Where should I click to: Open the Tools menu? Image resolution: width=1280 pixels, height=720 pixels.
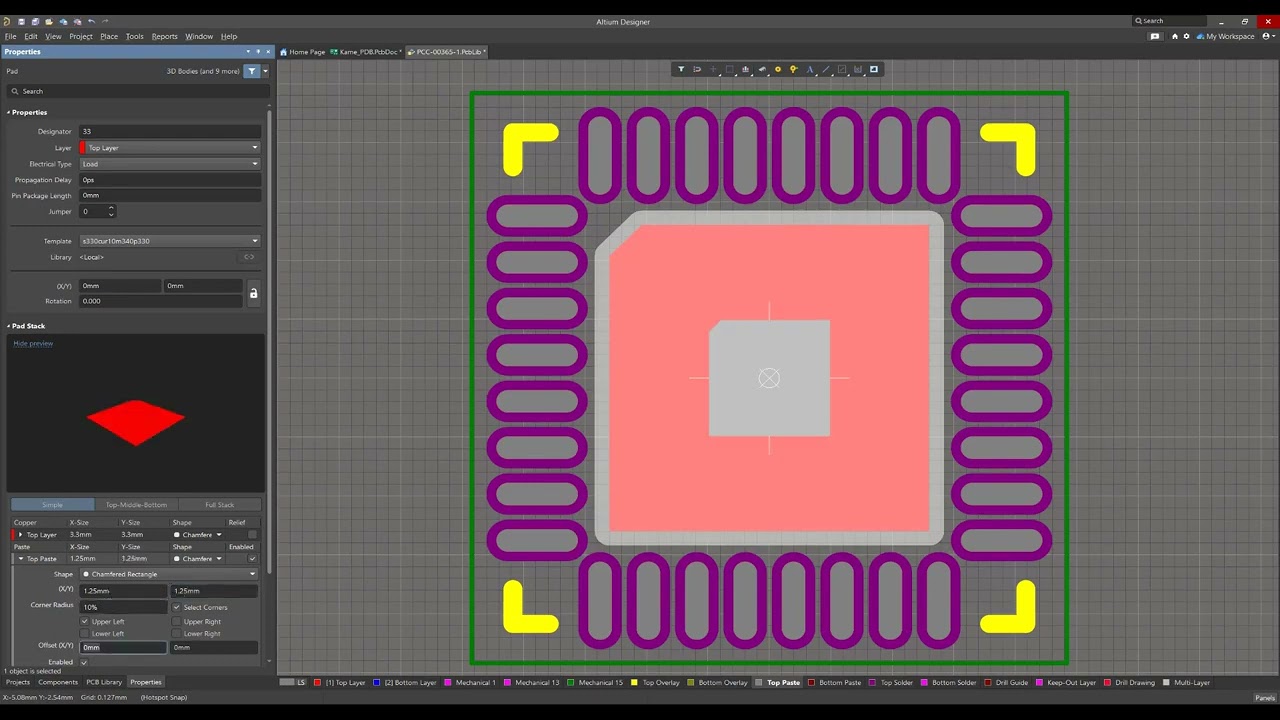pyautogui.click(x=134, y=36)
